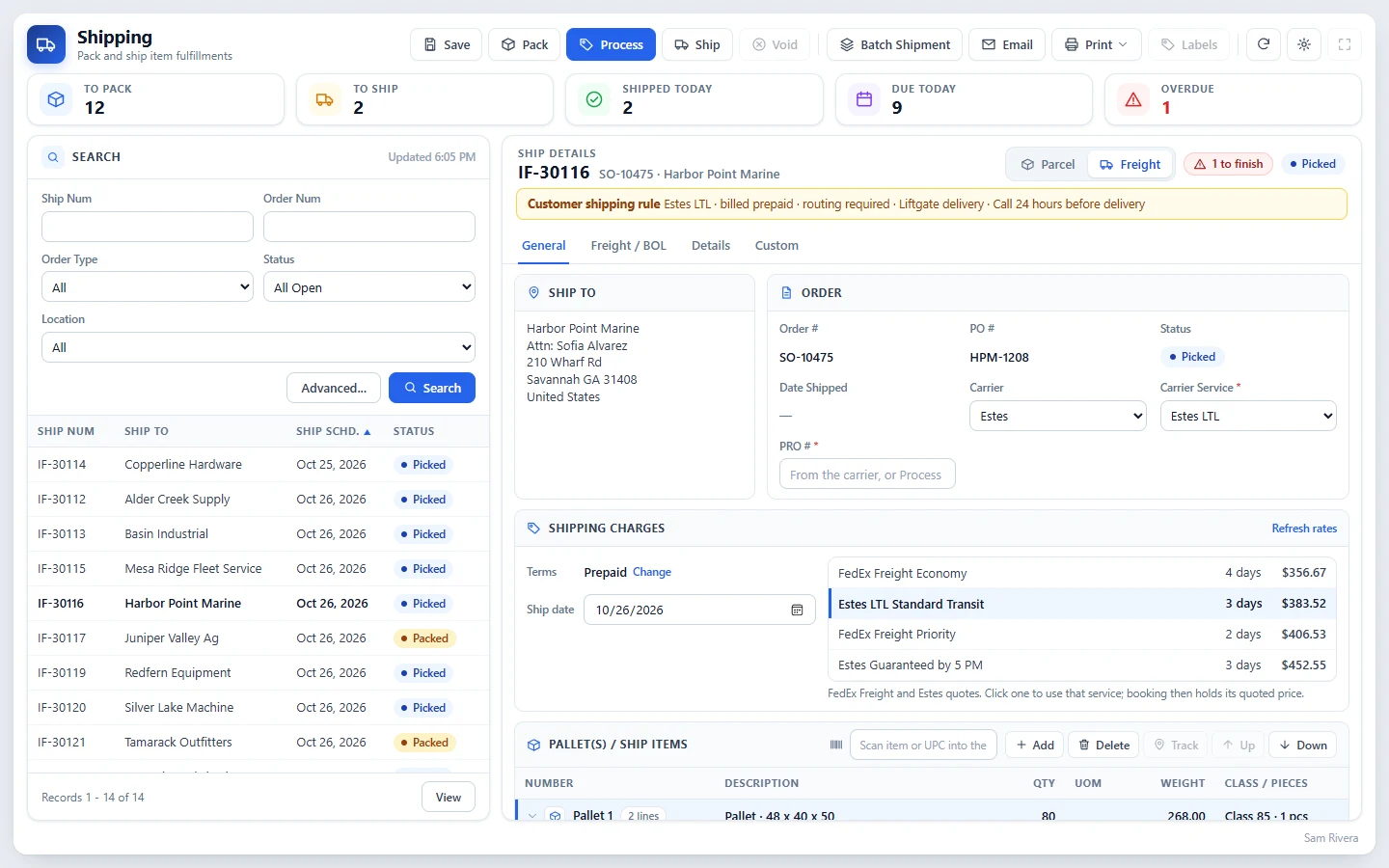Click the Batch Shipment button
Image resolution: width=1389 pixels, height=868 pixels.
pos(894,44)
